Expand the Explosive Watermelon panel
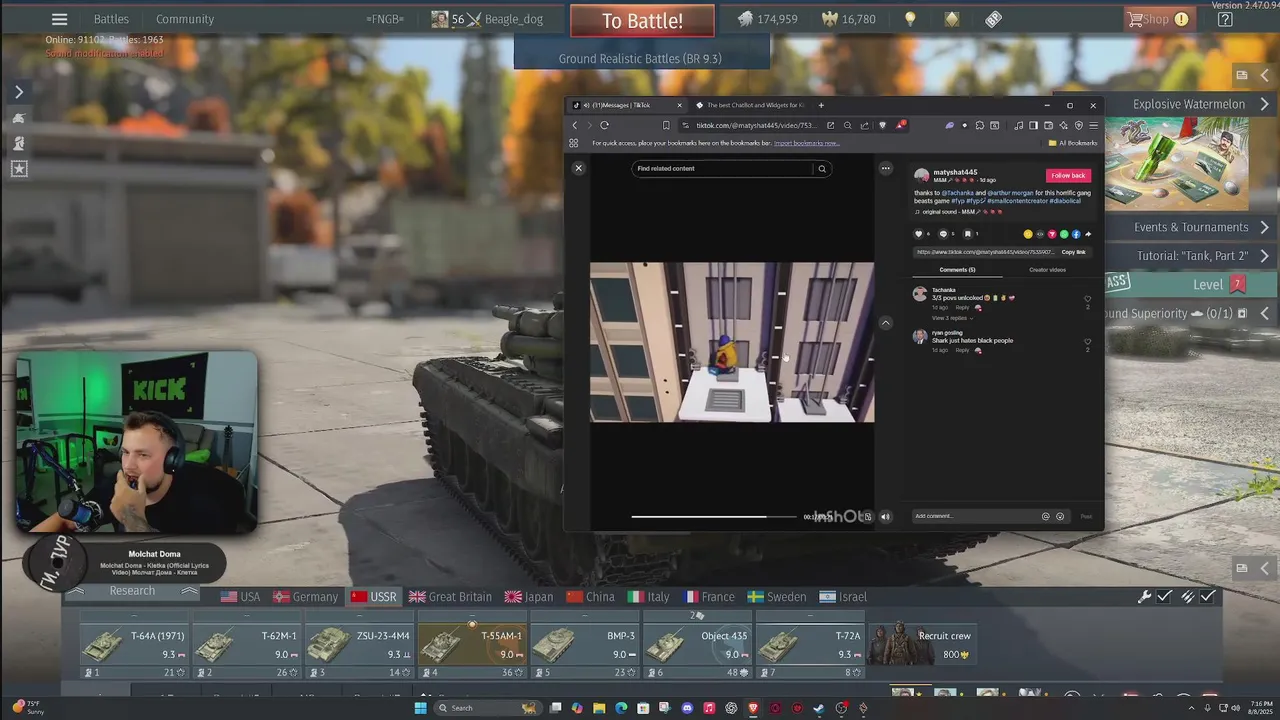The image size is (1280, 720). [x=1265, y=104]
